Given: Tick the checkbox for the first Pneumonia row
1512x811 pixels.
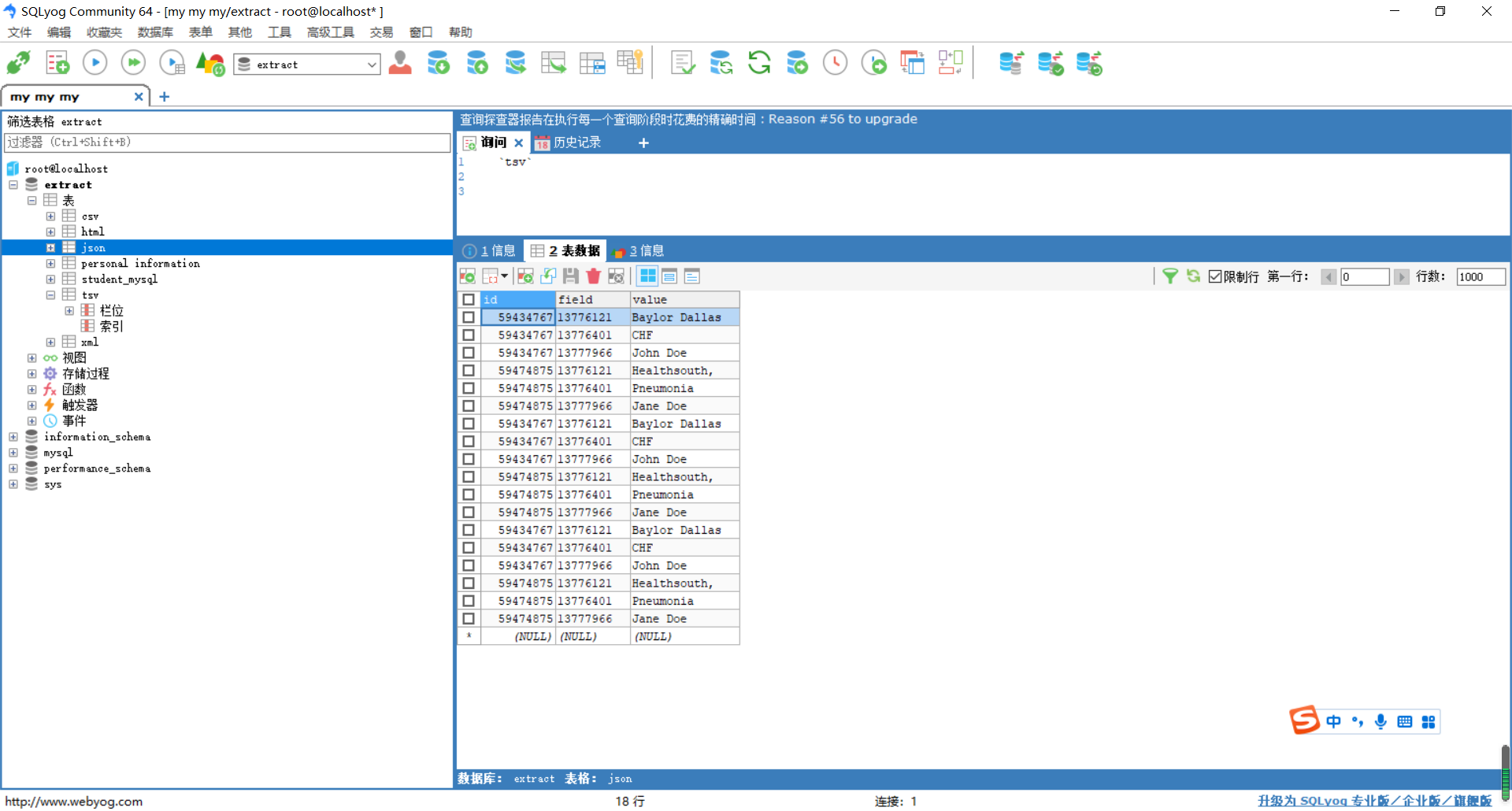Looking at the screenshot, I should click(469, 388).
